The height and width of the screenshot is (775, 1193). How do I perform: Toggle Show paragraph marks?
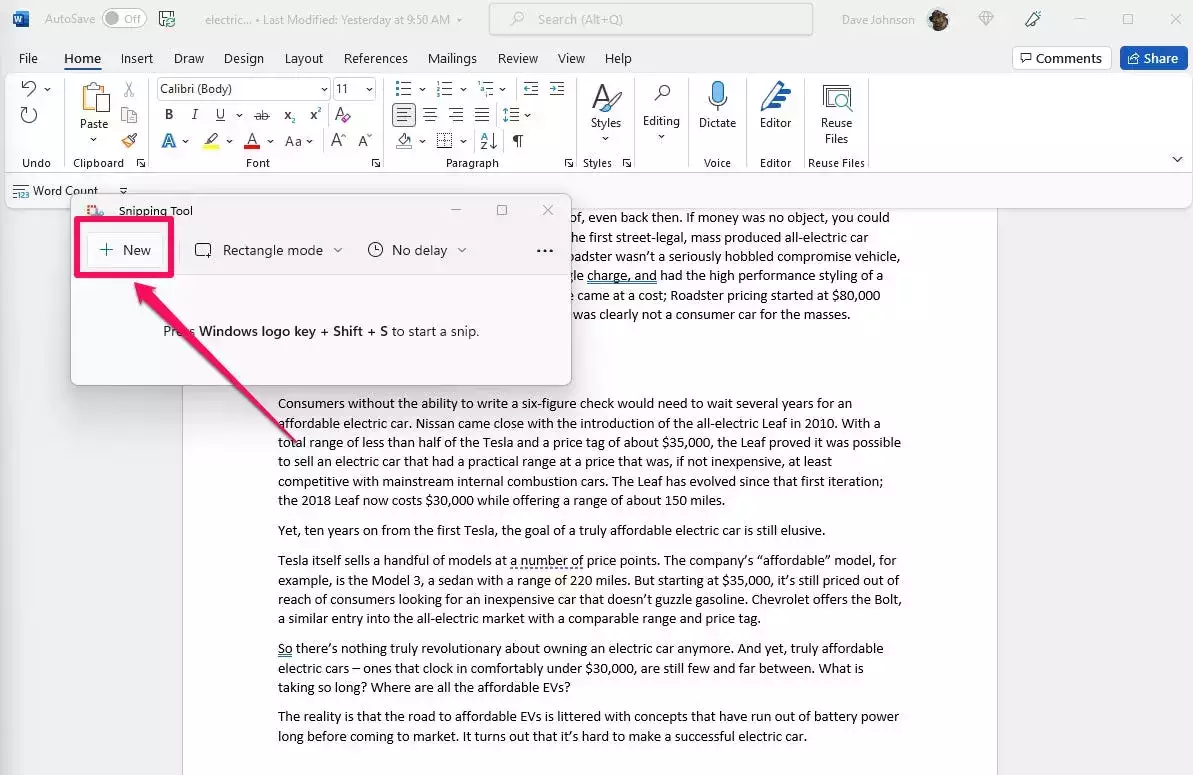[x=518, y=141]
